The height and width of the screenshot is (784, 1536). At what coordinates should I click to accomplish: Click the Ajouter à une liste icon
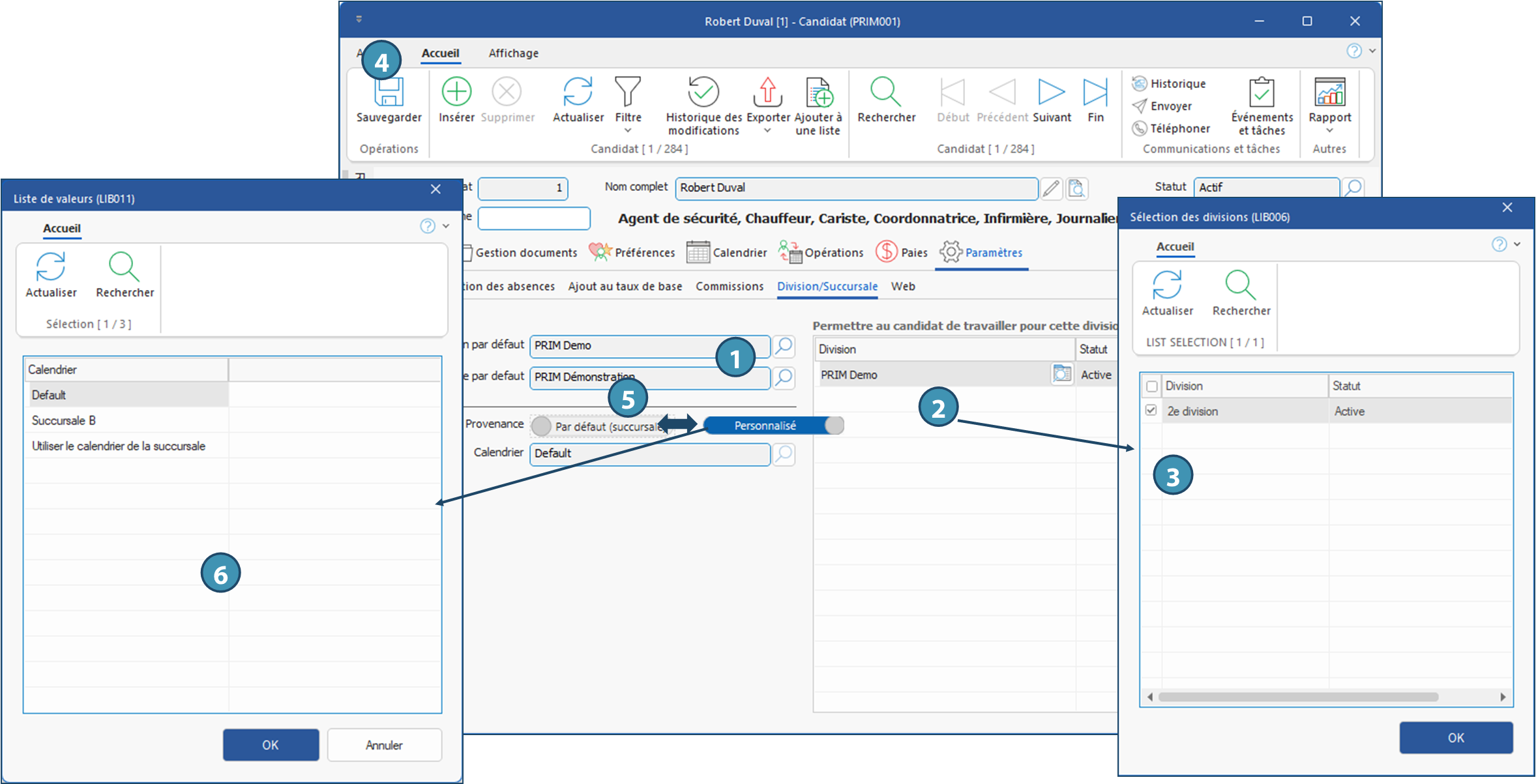point(818,93)
